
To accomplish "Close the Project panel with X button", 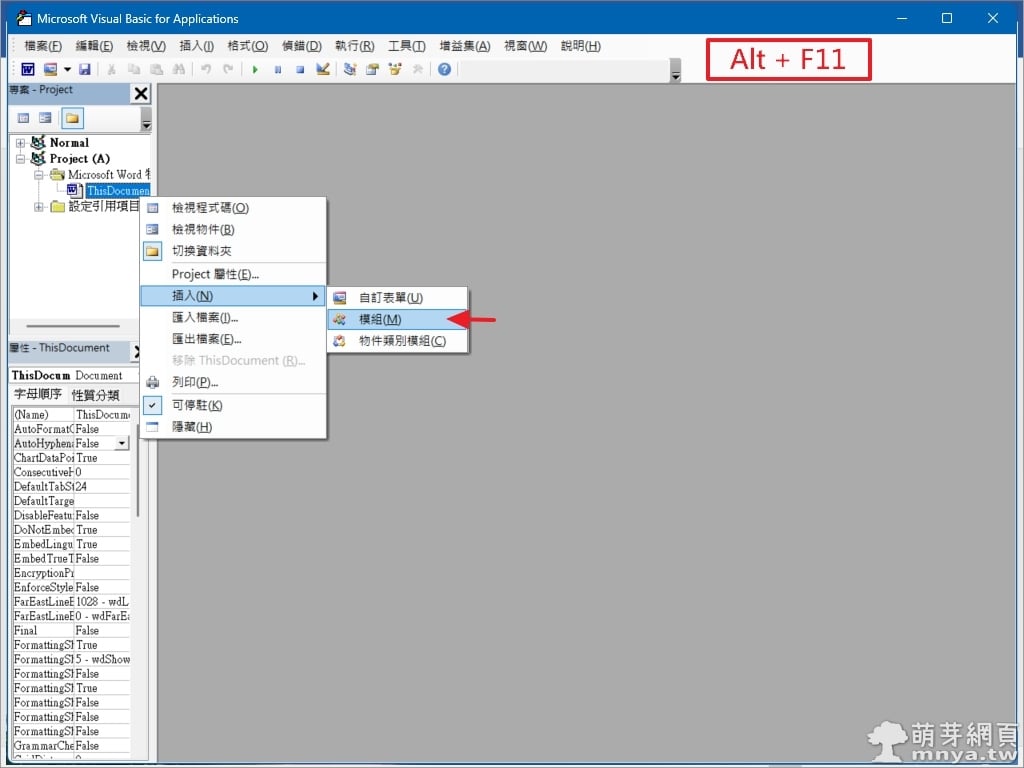I will coord(141,94).
